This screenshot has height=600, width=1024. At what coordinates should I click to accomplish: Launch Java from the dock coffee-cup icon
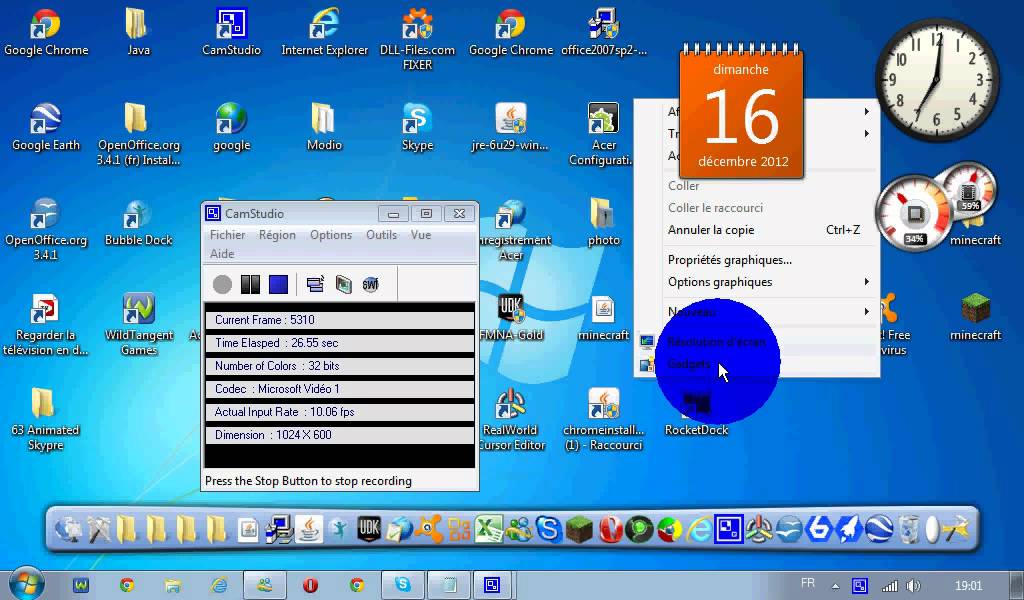pyautogui.click(x=309, y=529)
